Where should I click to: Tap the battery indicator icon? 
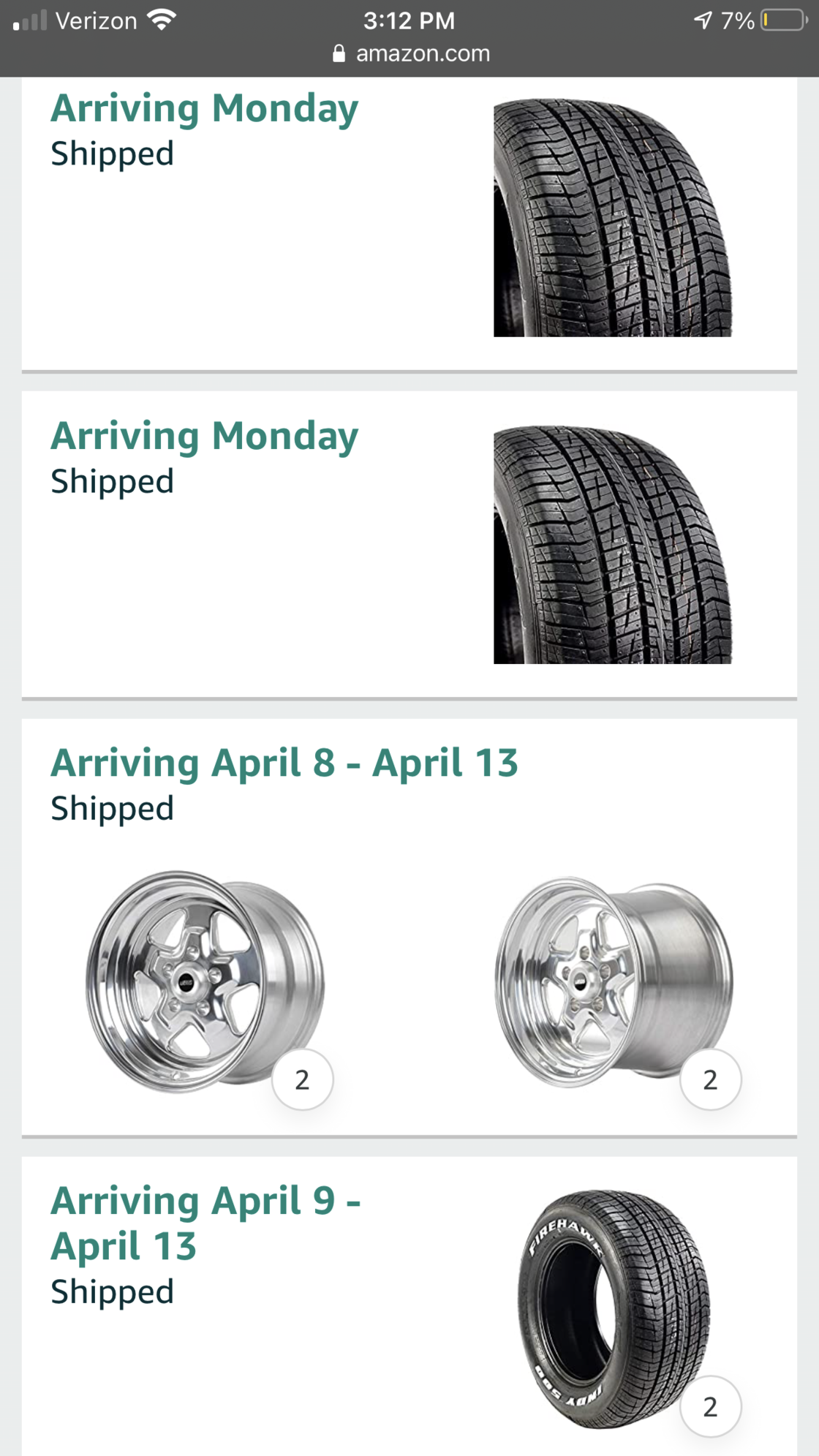(783, 20)
